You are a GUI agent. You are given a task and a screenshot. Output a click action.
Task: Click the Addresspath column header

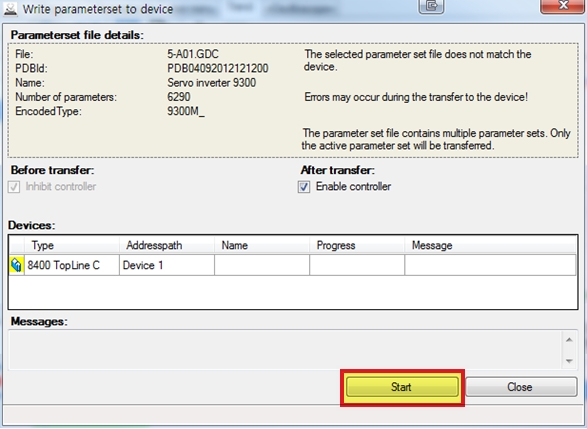(x=167, y=245)
